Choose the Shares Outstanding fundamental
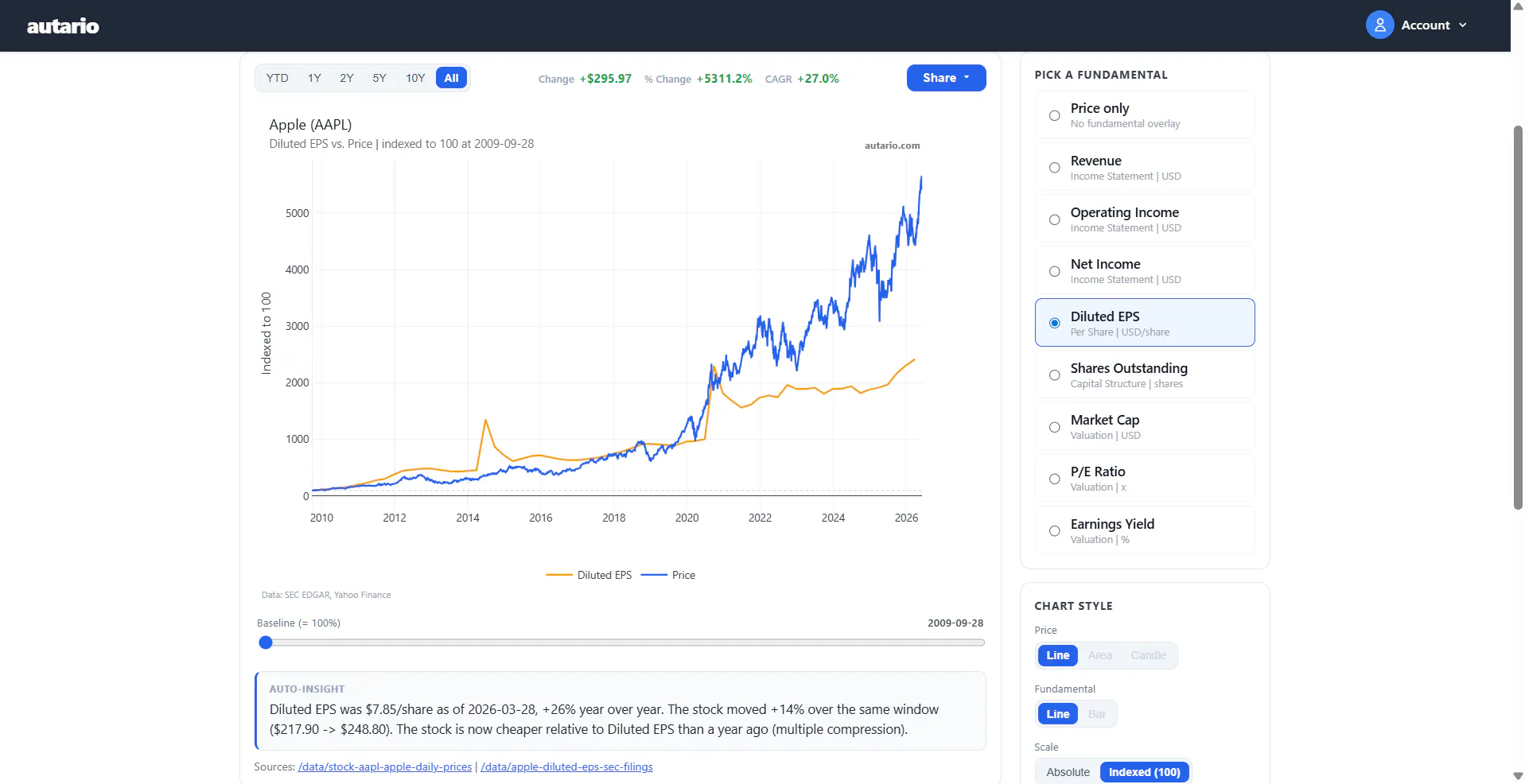The height and width of the screenshot is (784, 1525). click(x=1145, y=375)
